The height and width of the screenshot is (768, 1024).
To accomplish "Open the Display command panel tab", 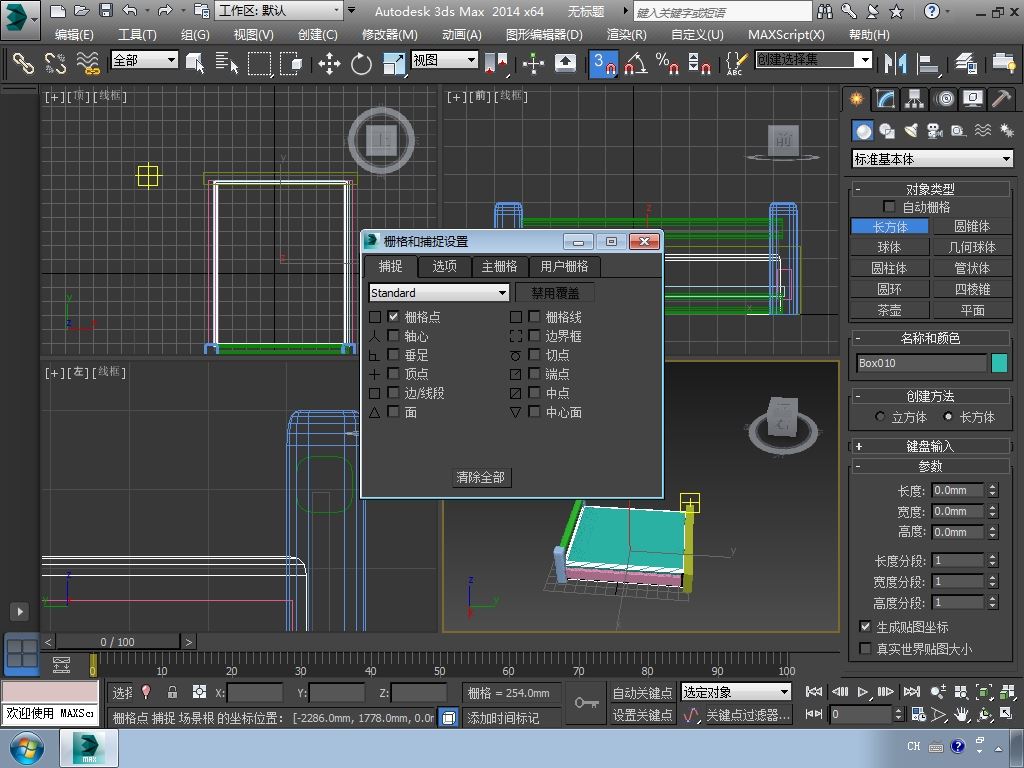I will 973,99.
